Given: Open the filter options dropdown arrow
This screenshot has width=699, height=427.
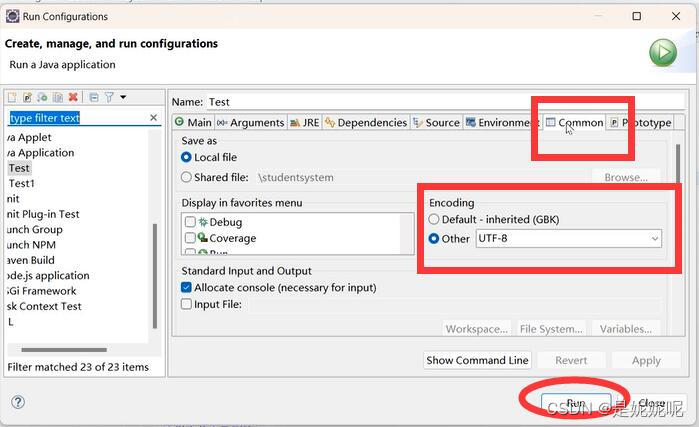Looking at the screenshot, I should (123, 97).
